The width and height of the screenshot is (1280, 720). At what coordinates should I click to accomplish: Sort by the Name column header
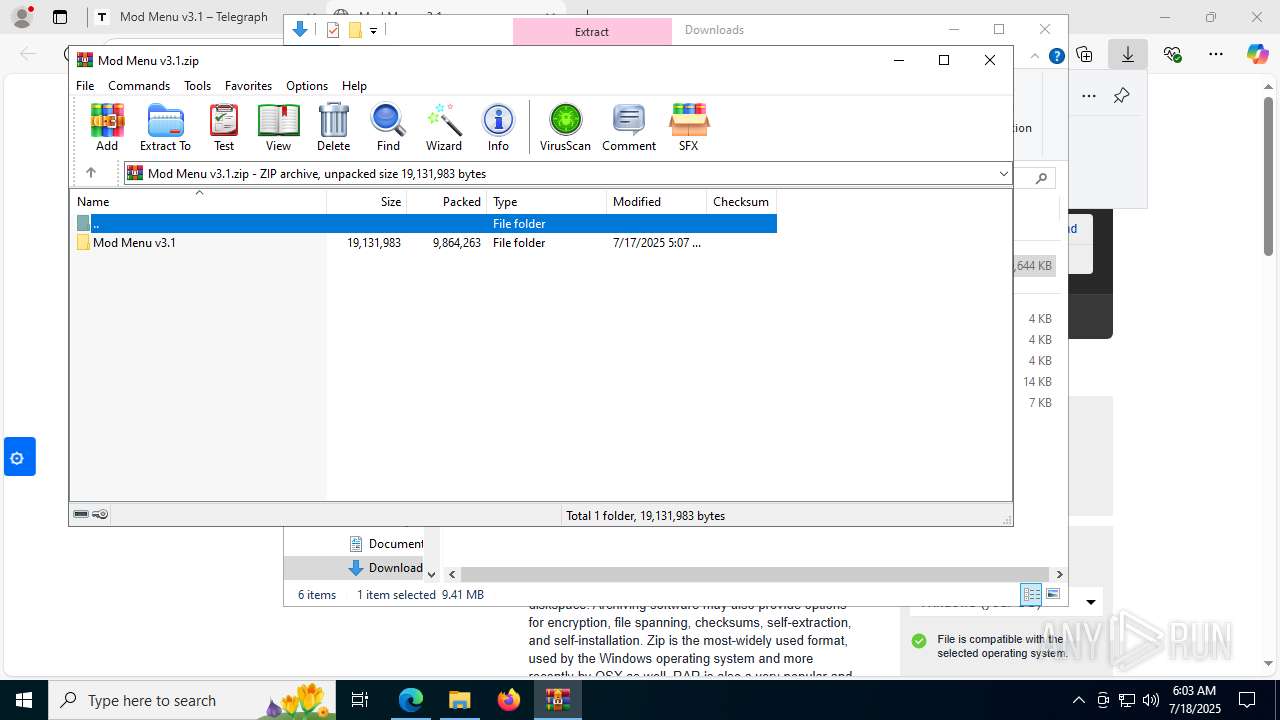198,201
